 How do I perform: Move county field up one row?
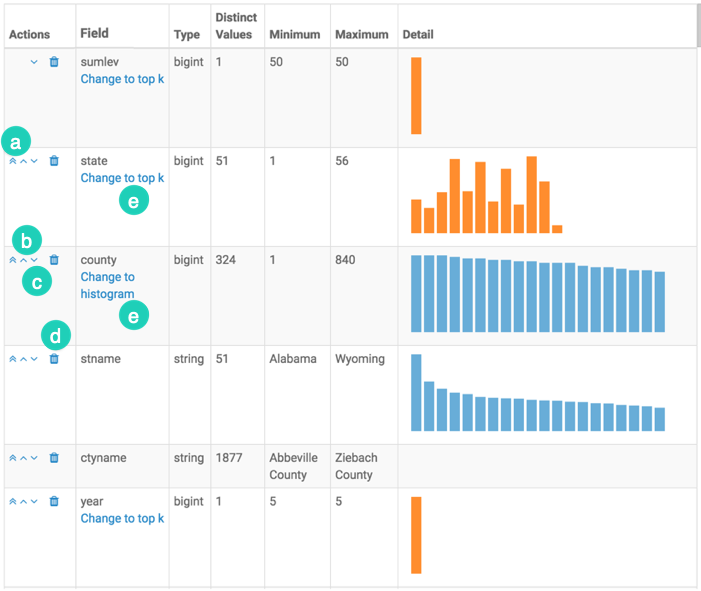pos(23,260)
